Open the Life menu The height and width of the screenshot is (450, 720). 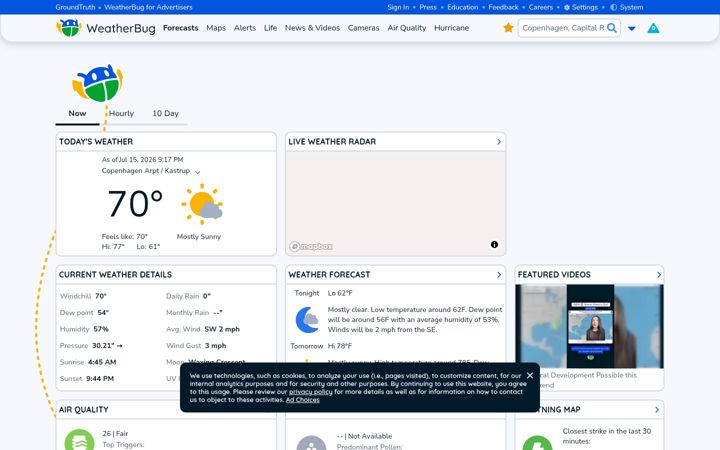point(270,28)
